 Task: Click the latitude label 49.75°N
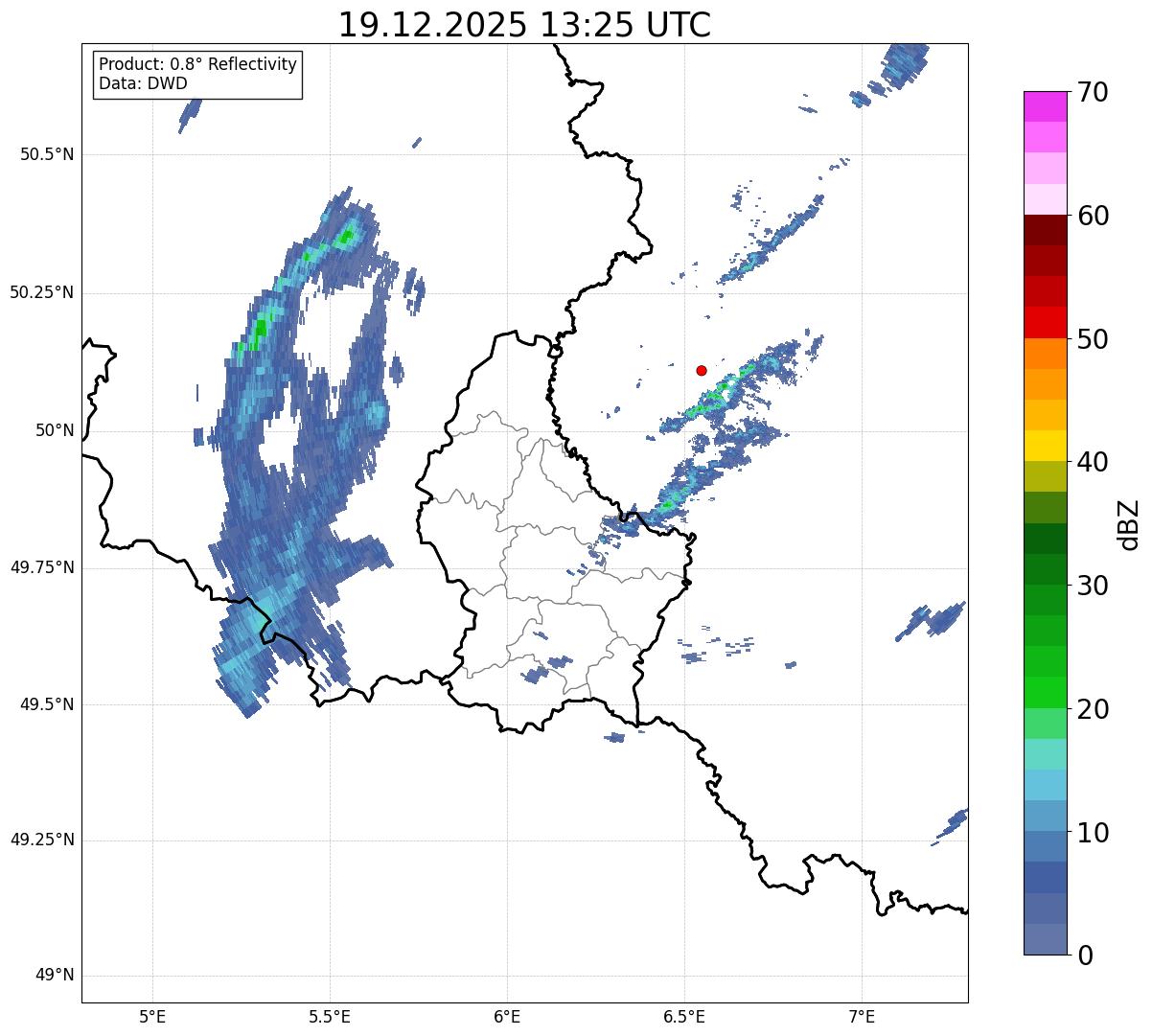(x=41, y=567)
